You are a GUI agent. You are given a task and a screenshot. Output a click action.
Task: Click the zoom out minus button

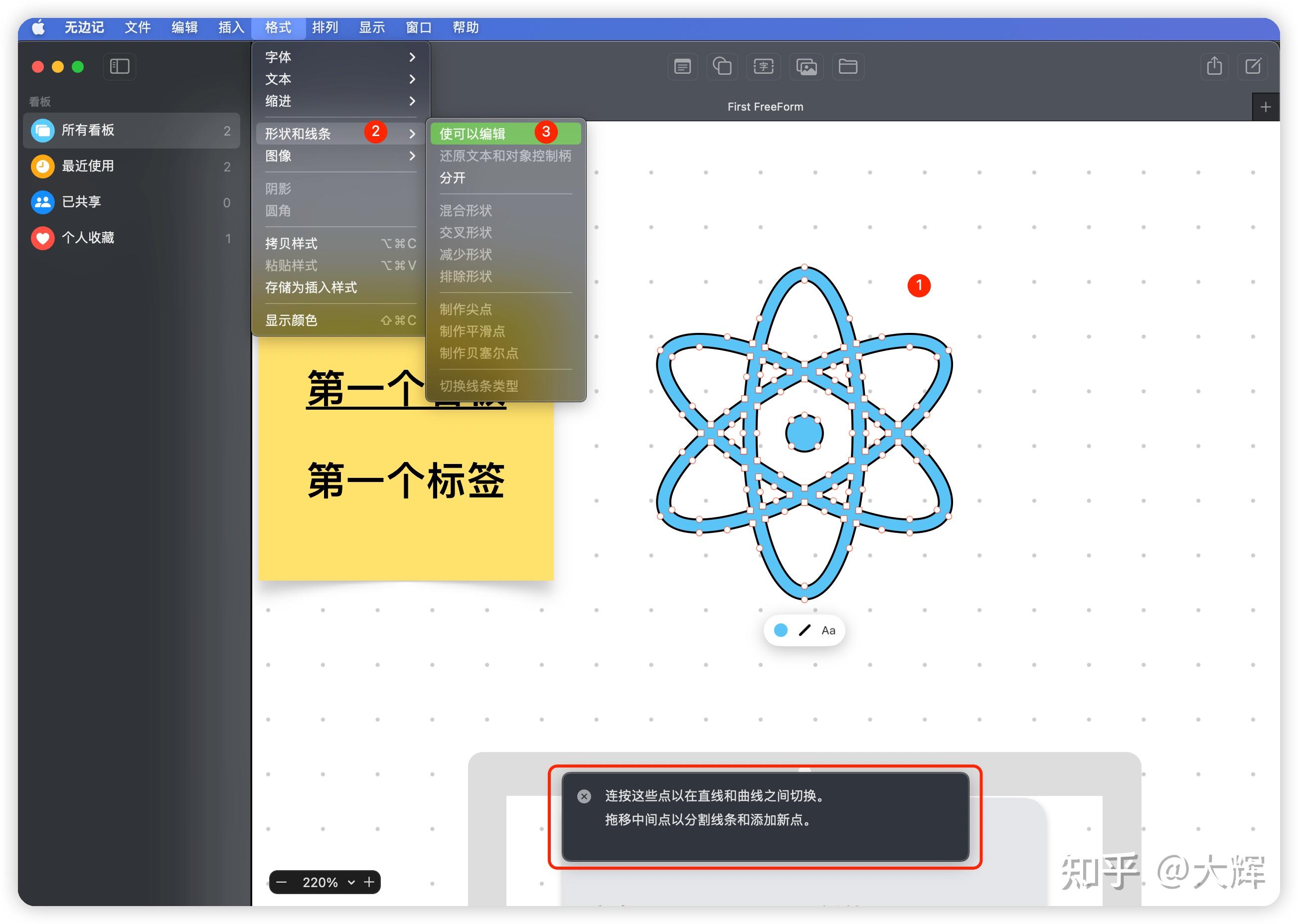point(282,883)
